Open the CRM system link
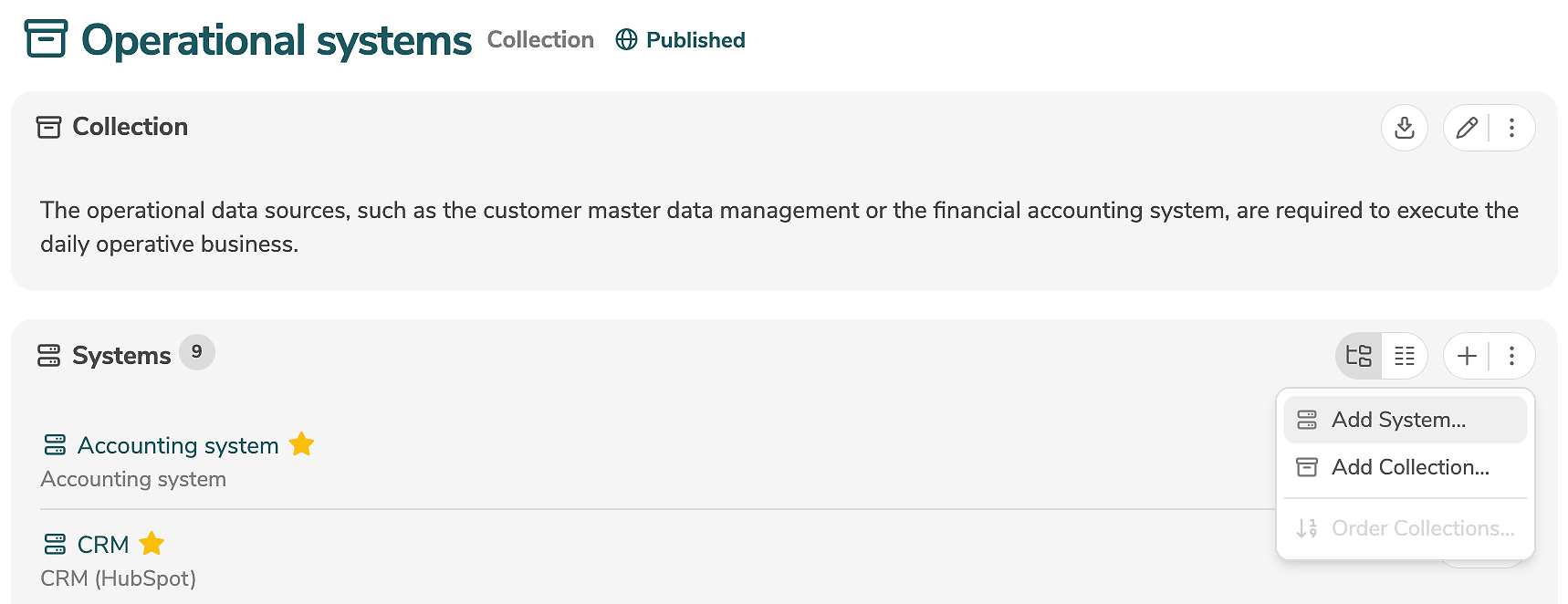 coord(103,545)
